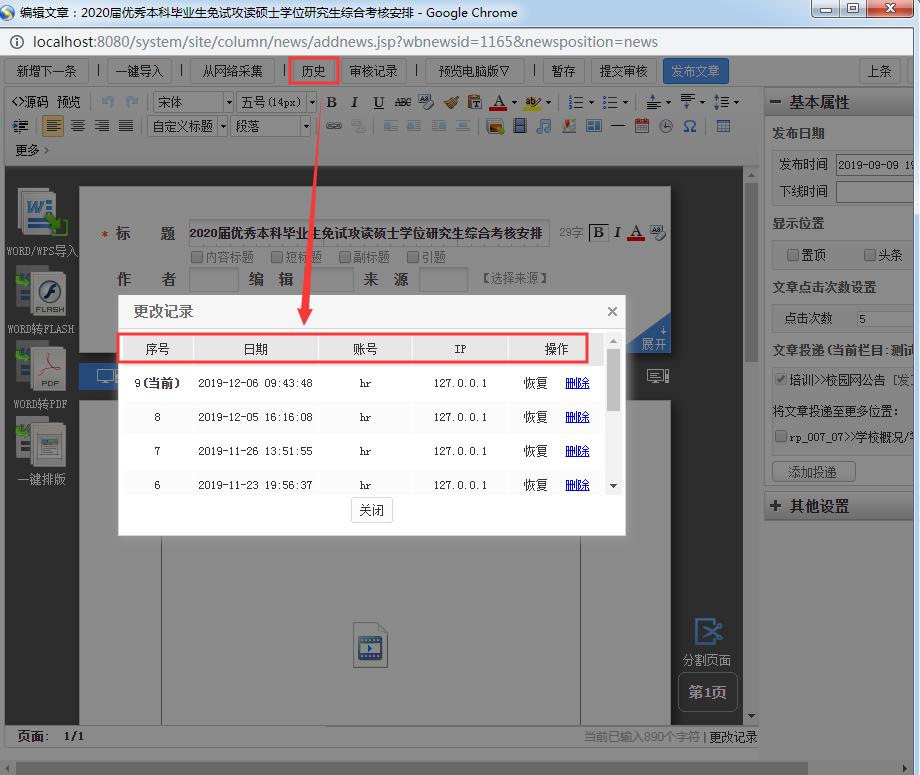The image size is (920, 775).
Task: Insert horizontal line icon
Action: pyautogui.click(x=617, y=126)
